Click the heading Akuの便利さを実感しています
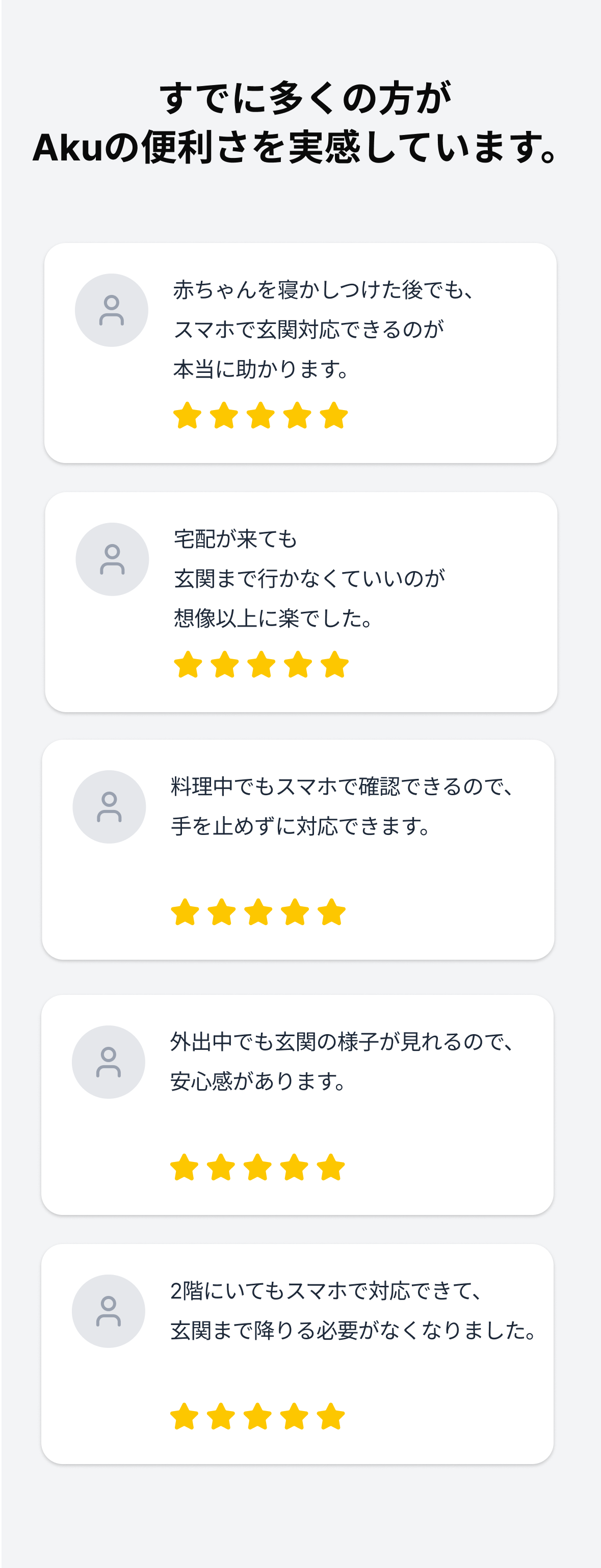Image resolution: width=601 pixels, height=1568 pixels. point(295,148)
